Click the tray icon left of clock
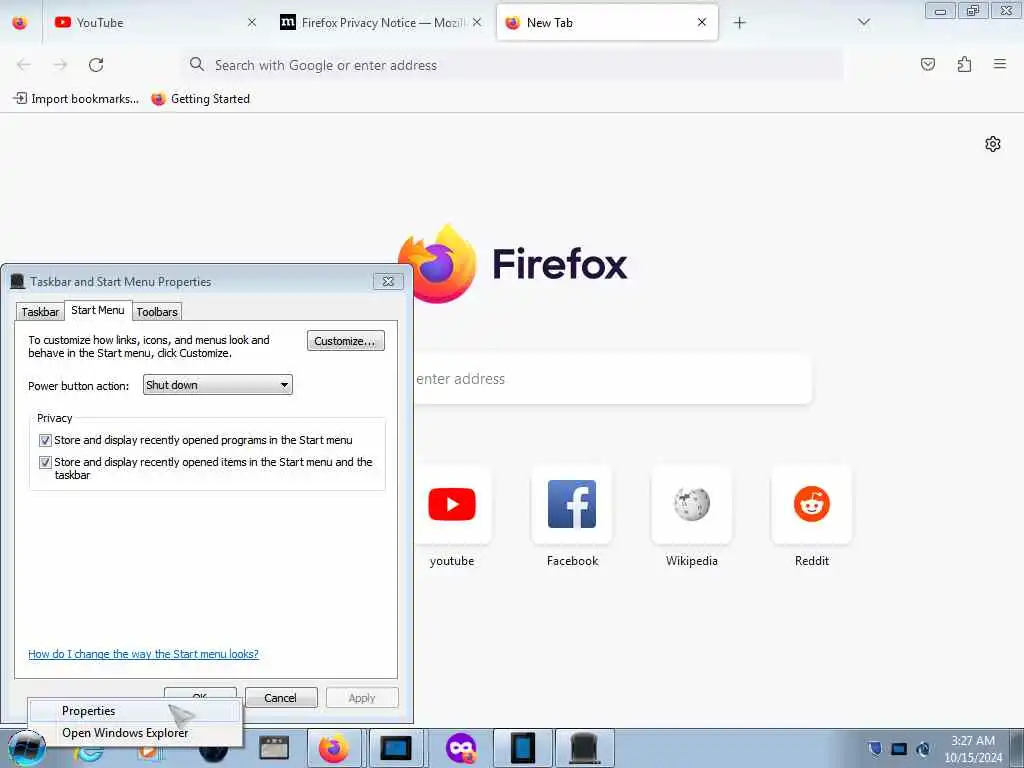This screenshot has height=768, width=1024. point(923,748)
